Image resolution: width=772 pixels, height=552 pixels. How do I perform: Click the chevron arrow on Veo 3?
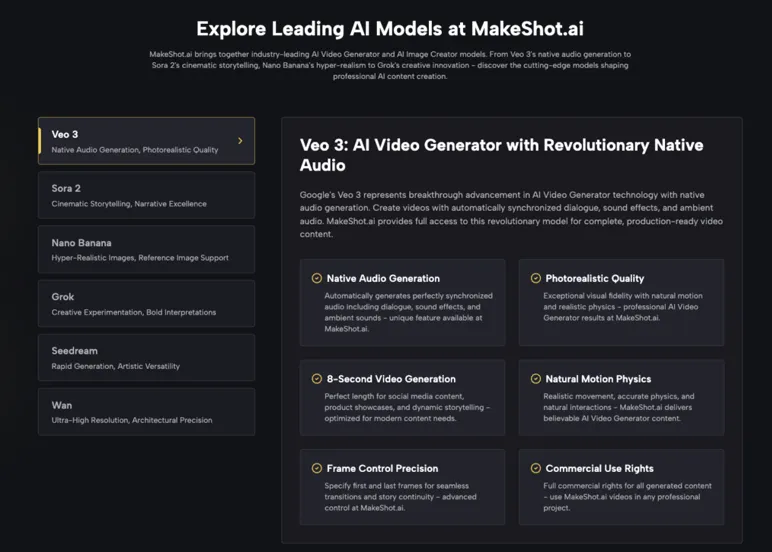coord(240,141)
